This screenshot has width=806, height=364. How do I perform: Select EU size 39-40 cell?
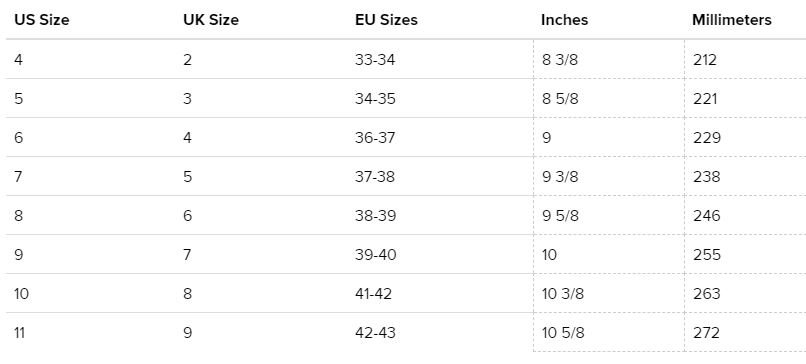click(x=376, y=255)
